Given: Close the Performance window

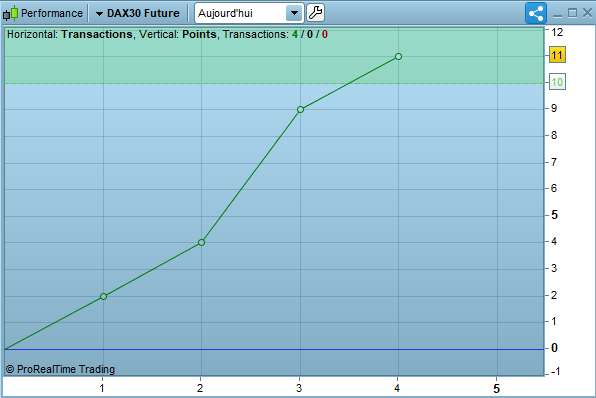Looking at the screenshot, I should click(587, 13).
